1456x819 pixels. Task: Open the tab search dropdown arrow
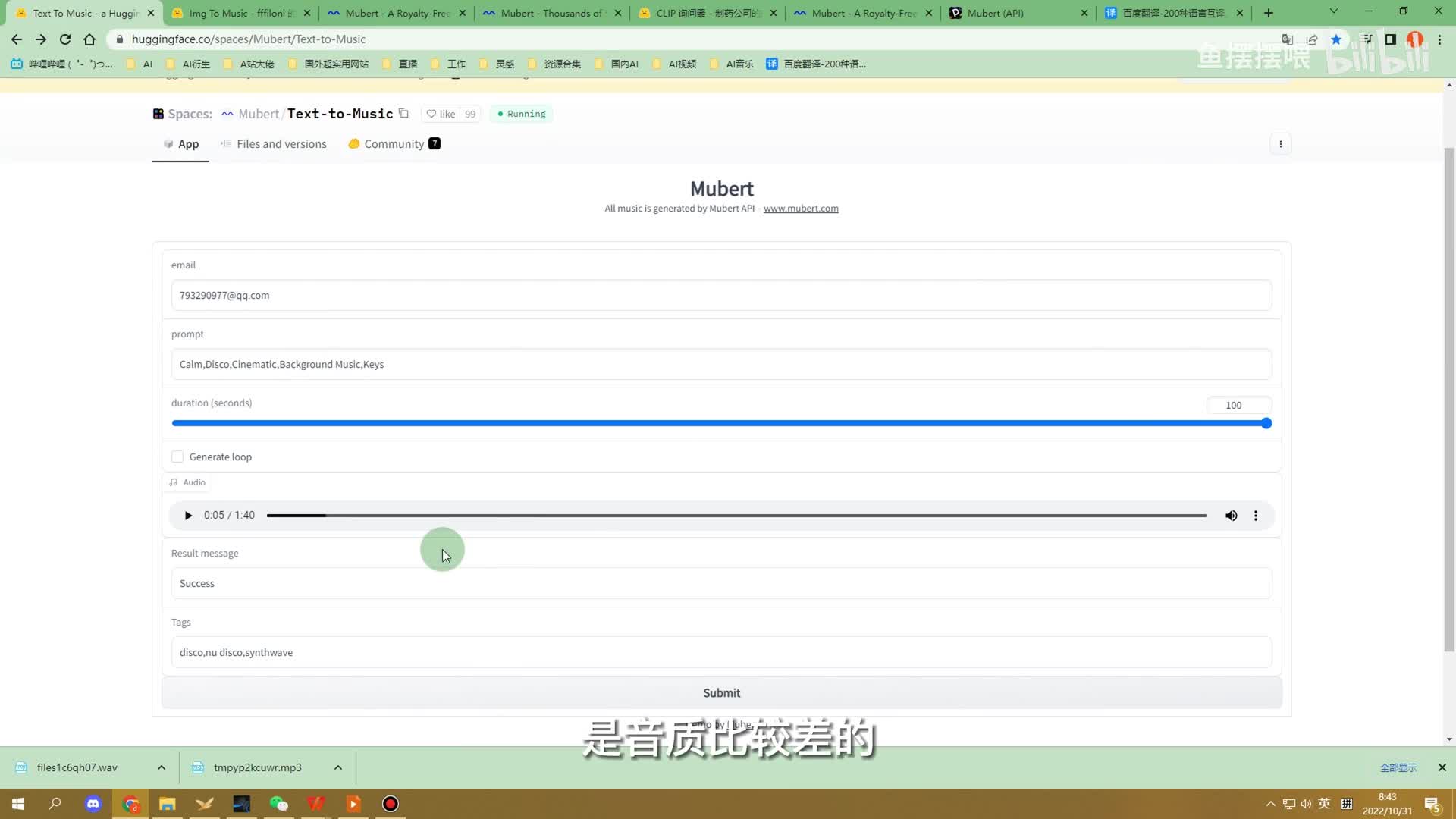click(1333, 12)
